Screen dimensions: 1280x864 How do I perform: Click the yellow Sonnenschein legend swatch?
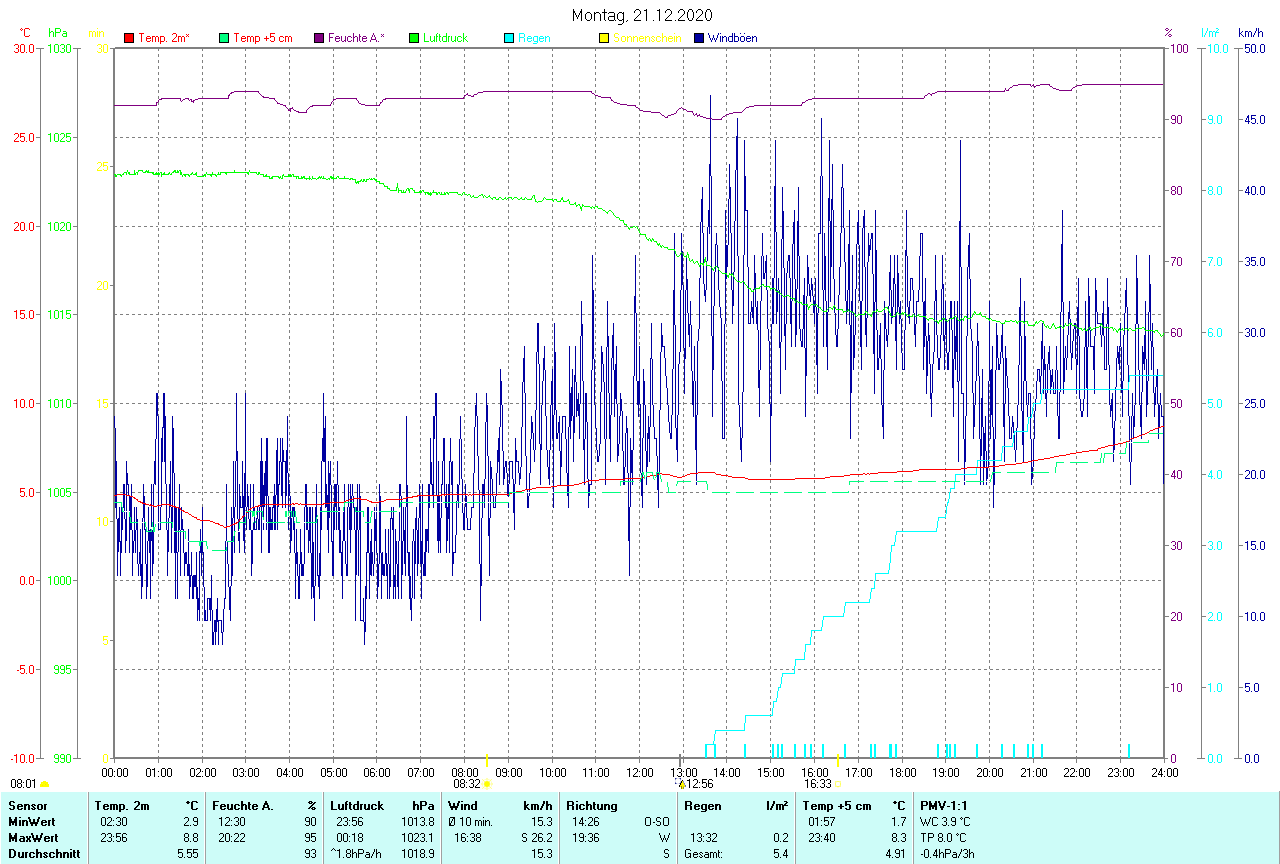[604, 38]
